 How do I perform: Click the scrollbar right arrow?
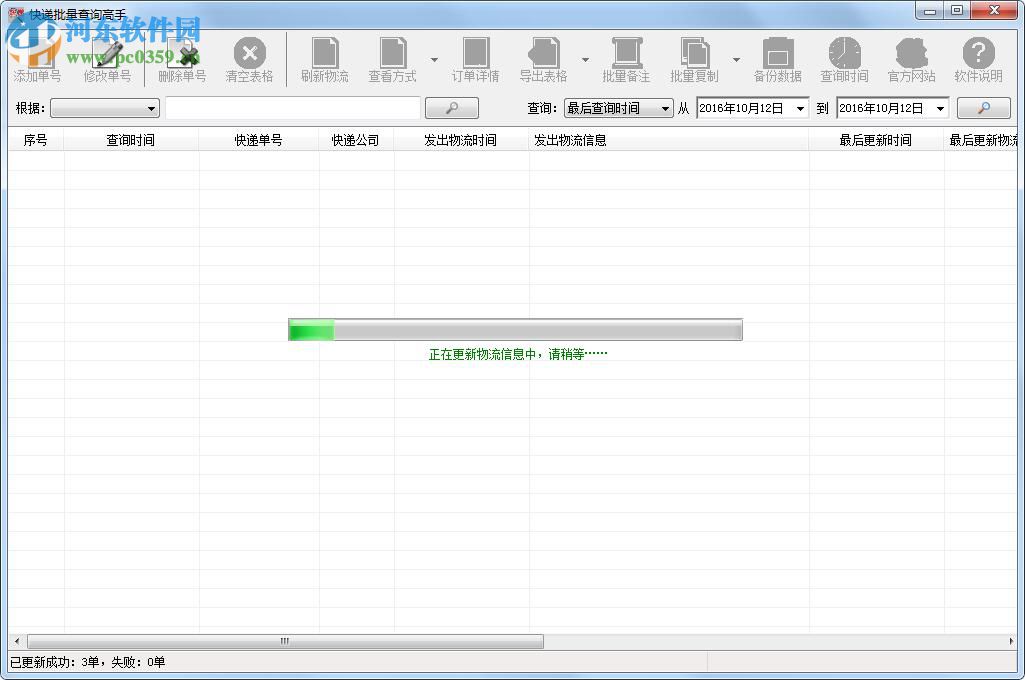1011,641
